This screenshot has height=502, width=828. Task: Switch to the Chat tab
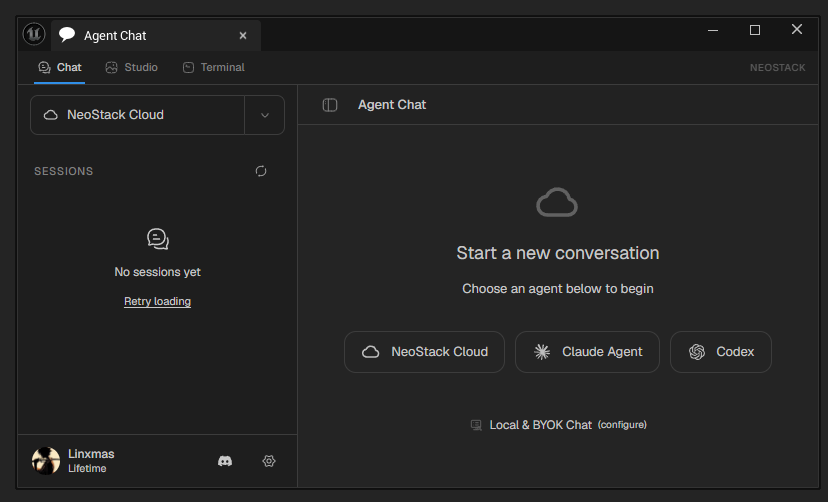[60, 68]
